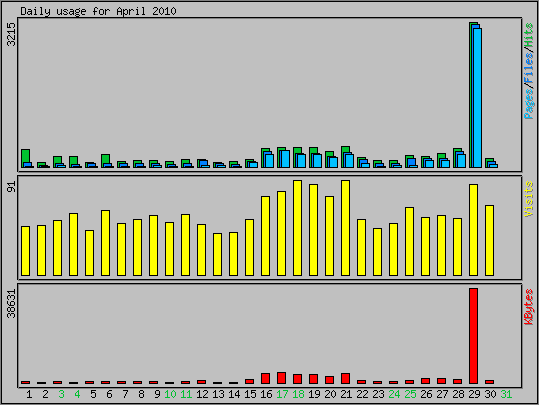Click the yellow Visits bar for day 18
Viewport: 539px width, 405px height.
click(297, 228)
